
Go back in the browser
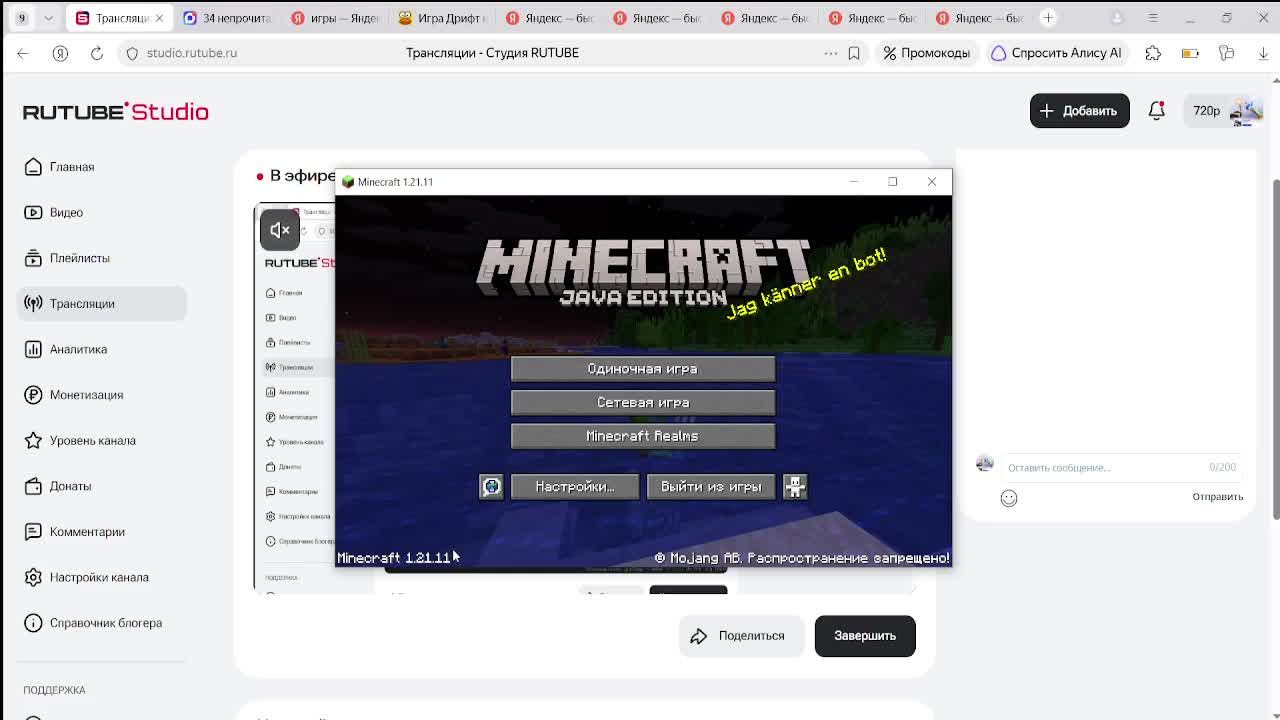[23, 53]
